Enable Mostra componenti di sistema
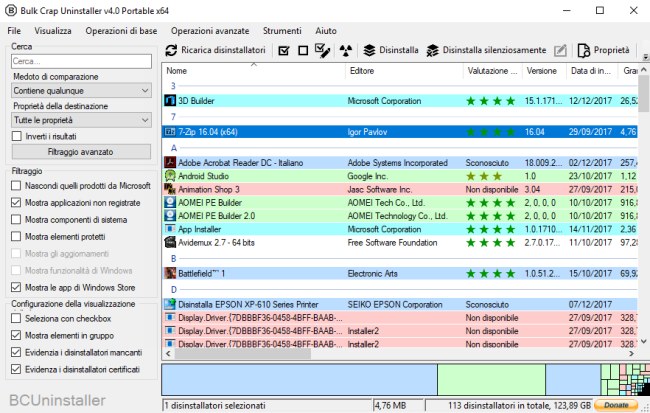This screenshot has height=413, width=650. (x=16, y=219)
